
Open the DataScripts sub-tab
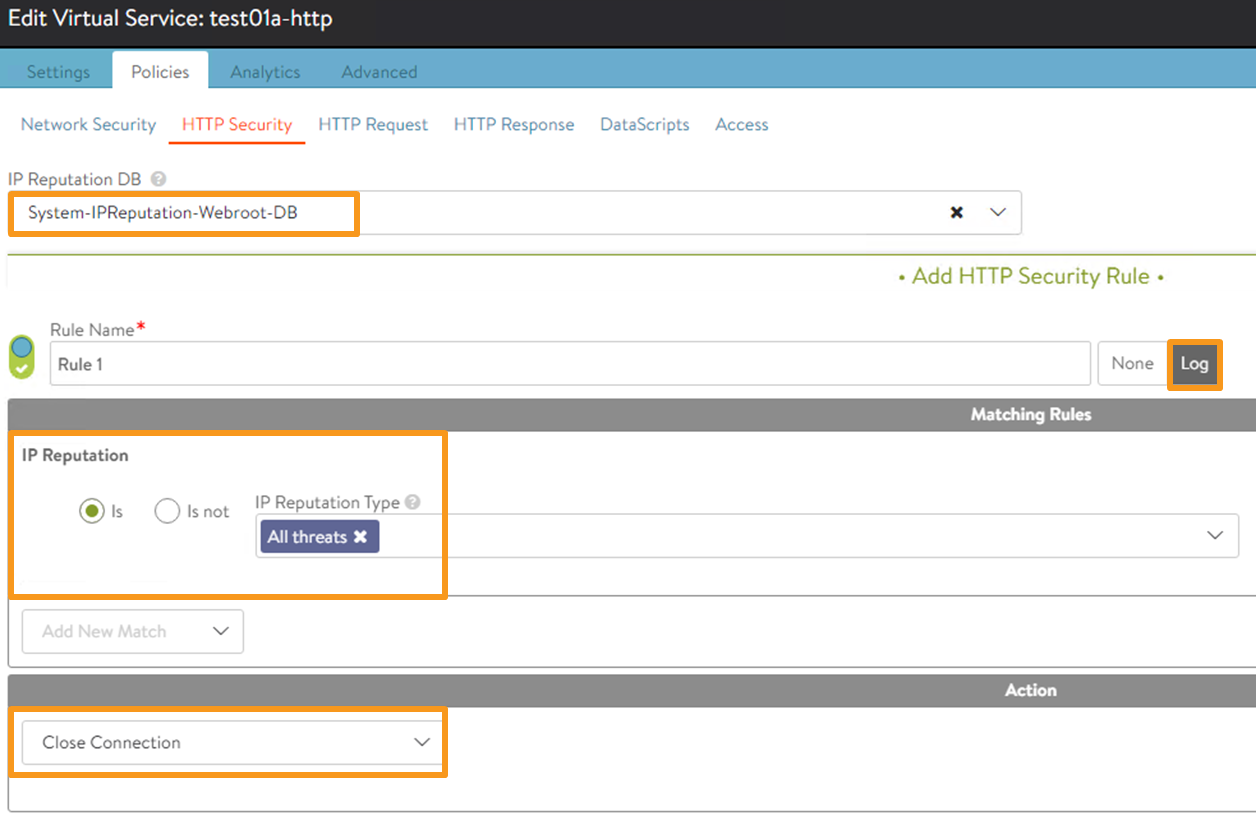coord(644,125)
